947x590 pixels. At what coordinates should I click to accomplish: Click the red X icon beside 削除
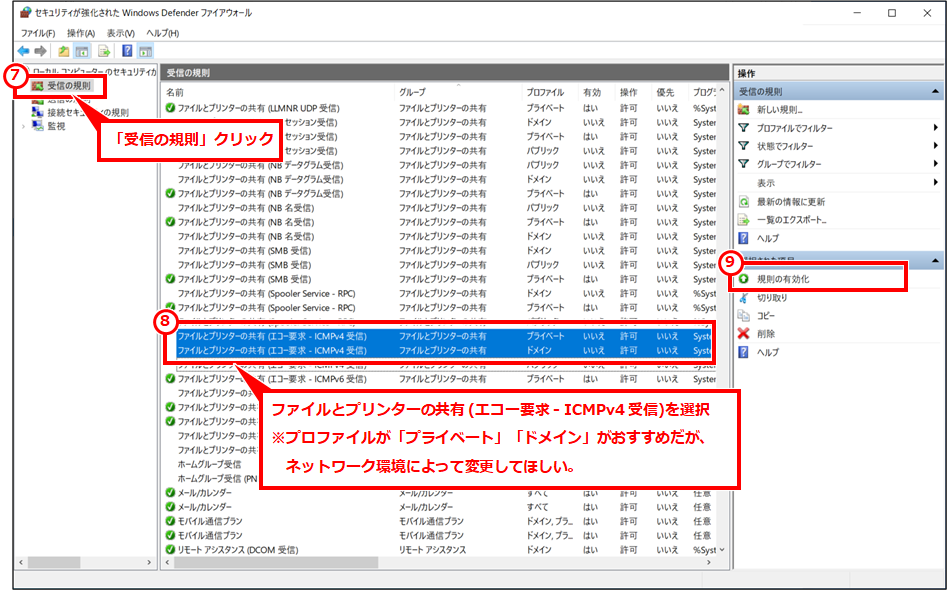pos(744,333)
